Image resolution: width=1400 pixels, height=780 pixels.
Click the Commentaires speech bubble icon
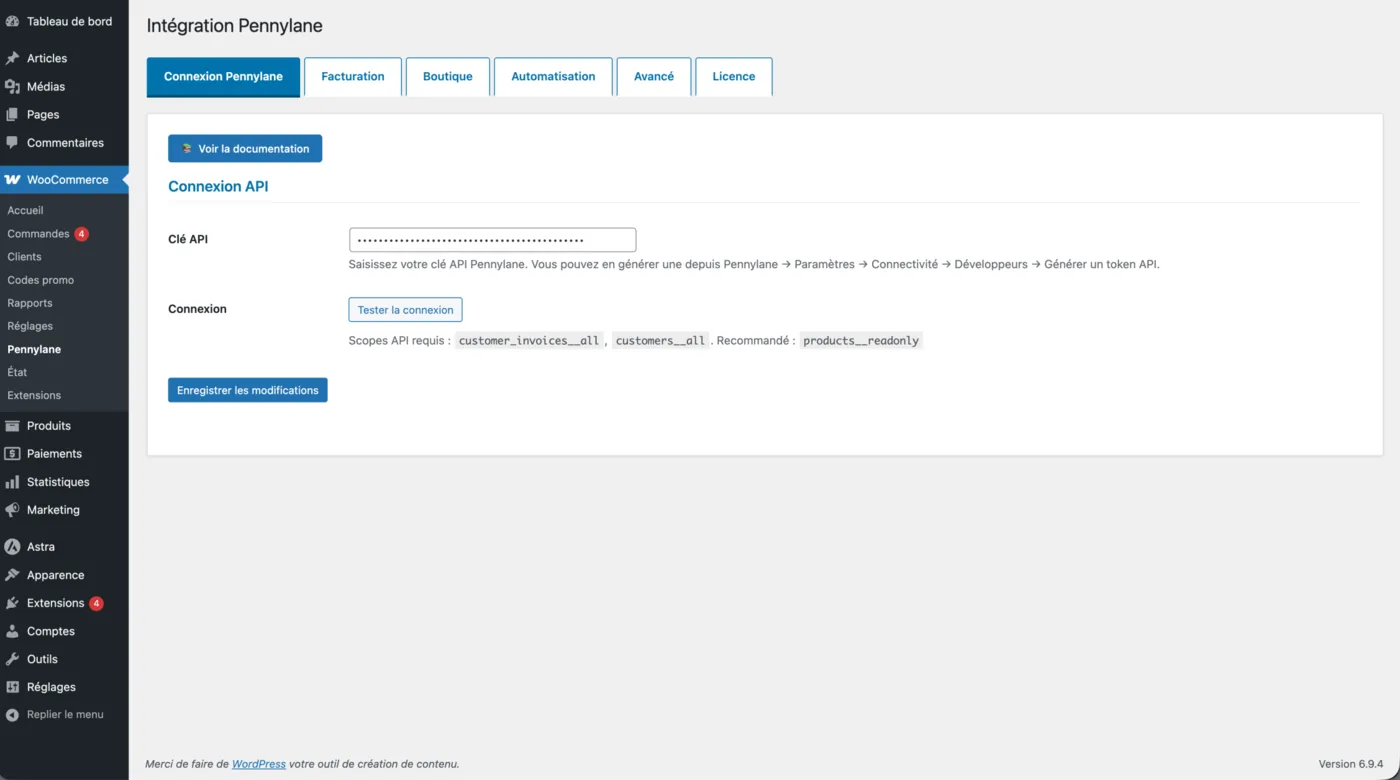(12, 142)
